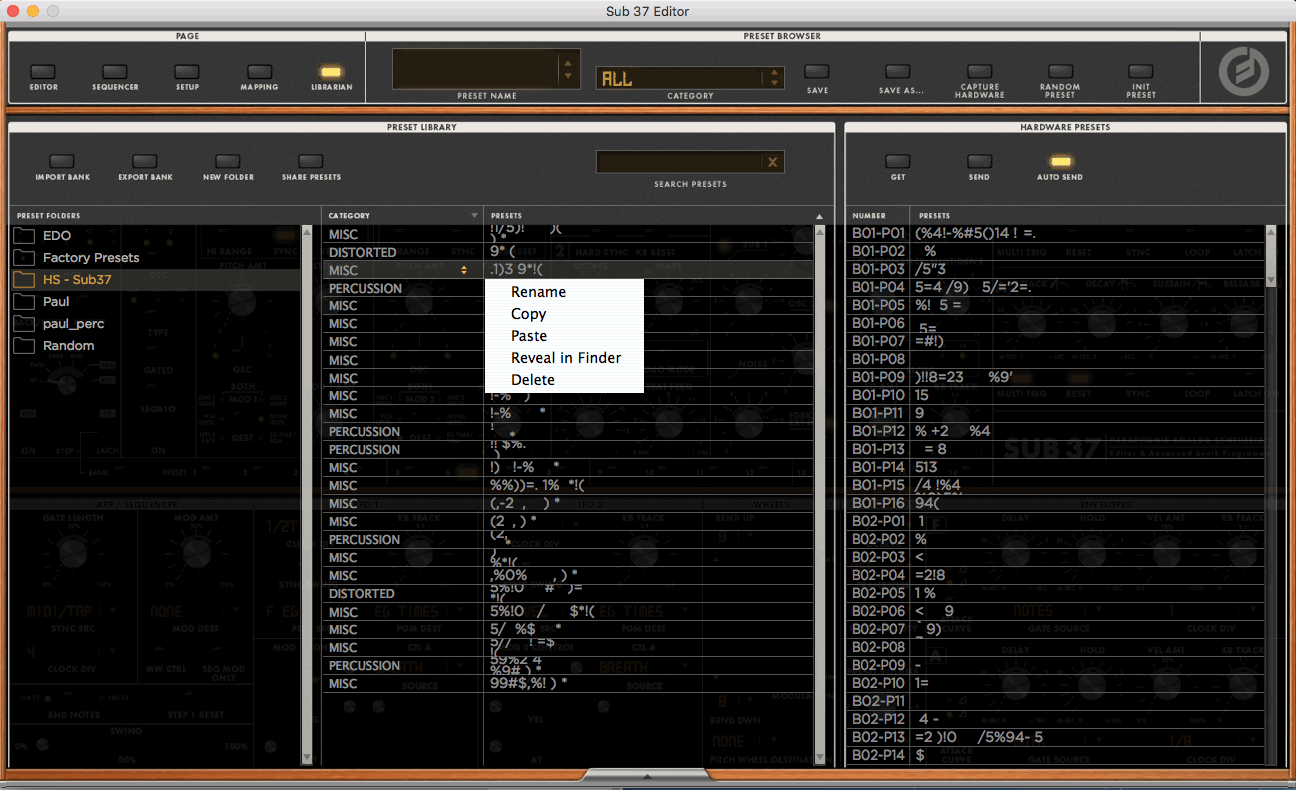Click the HS - Sub37 folder icon

pos(24,280)
